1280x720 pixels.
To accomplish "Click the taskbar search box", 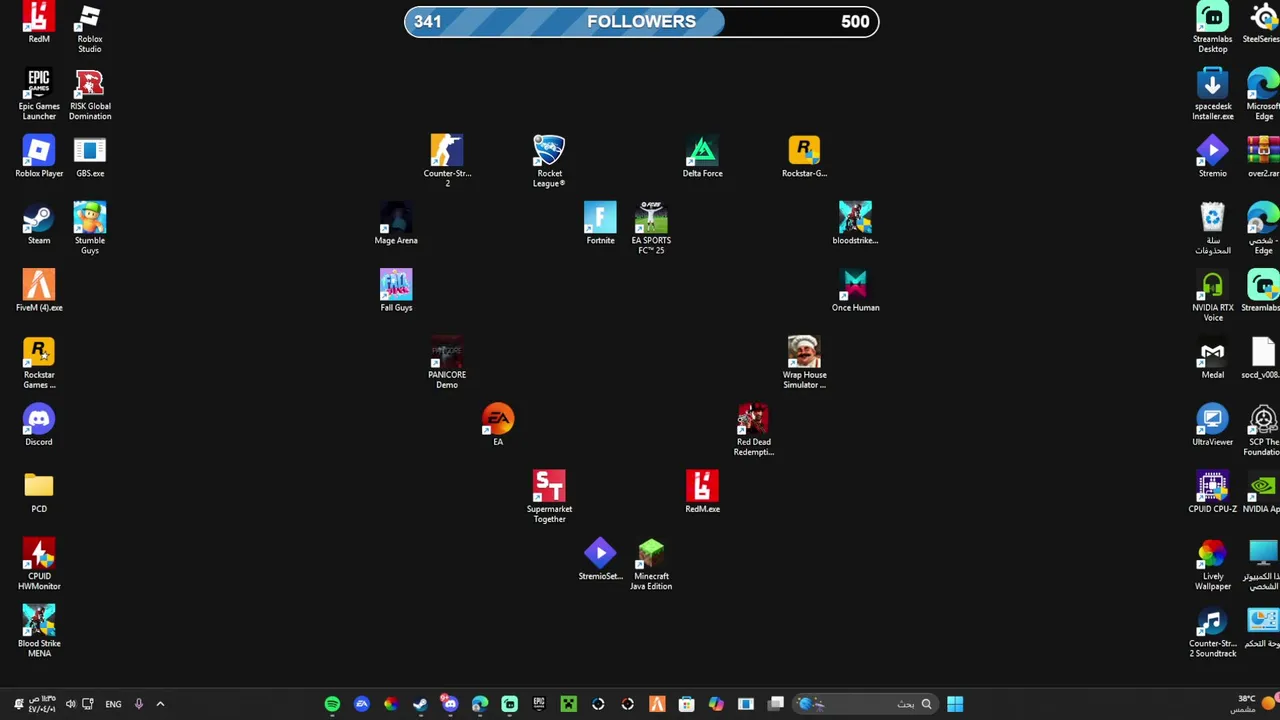I will [866, 704].
